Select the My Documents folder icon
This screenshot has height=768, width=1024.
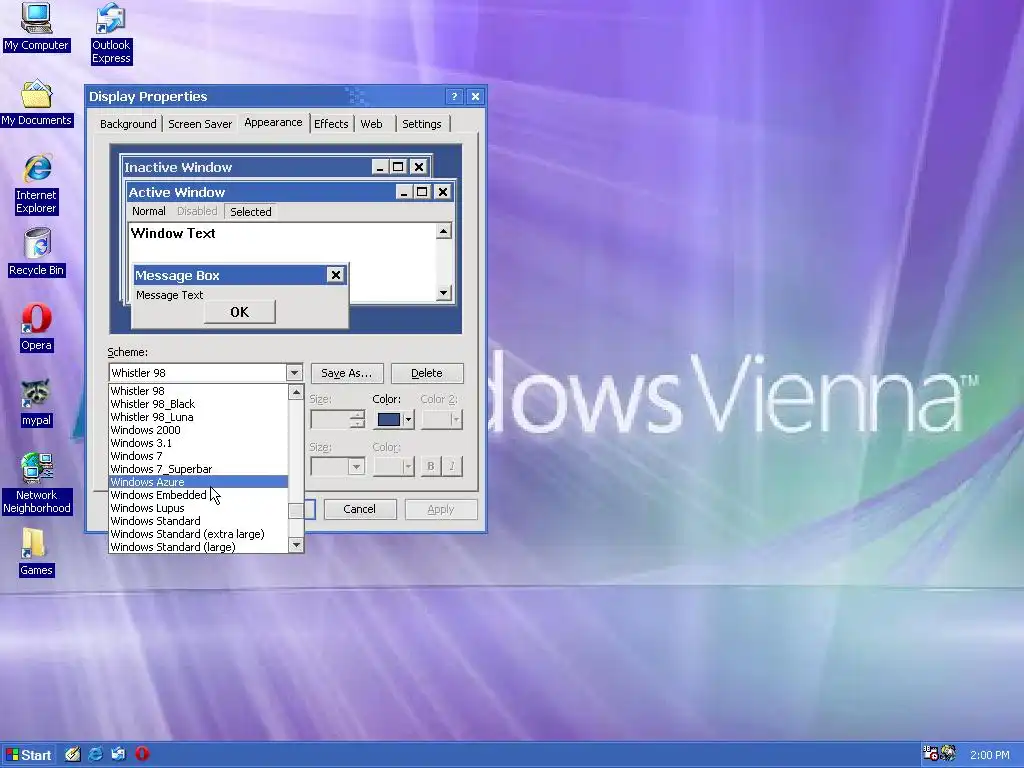pyautogui.click(x=37, y=103)
